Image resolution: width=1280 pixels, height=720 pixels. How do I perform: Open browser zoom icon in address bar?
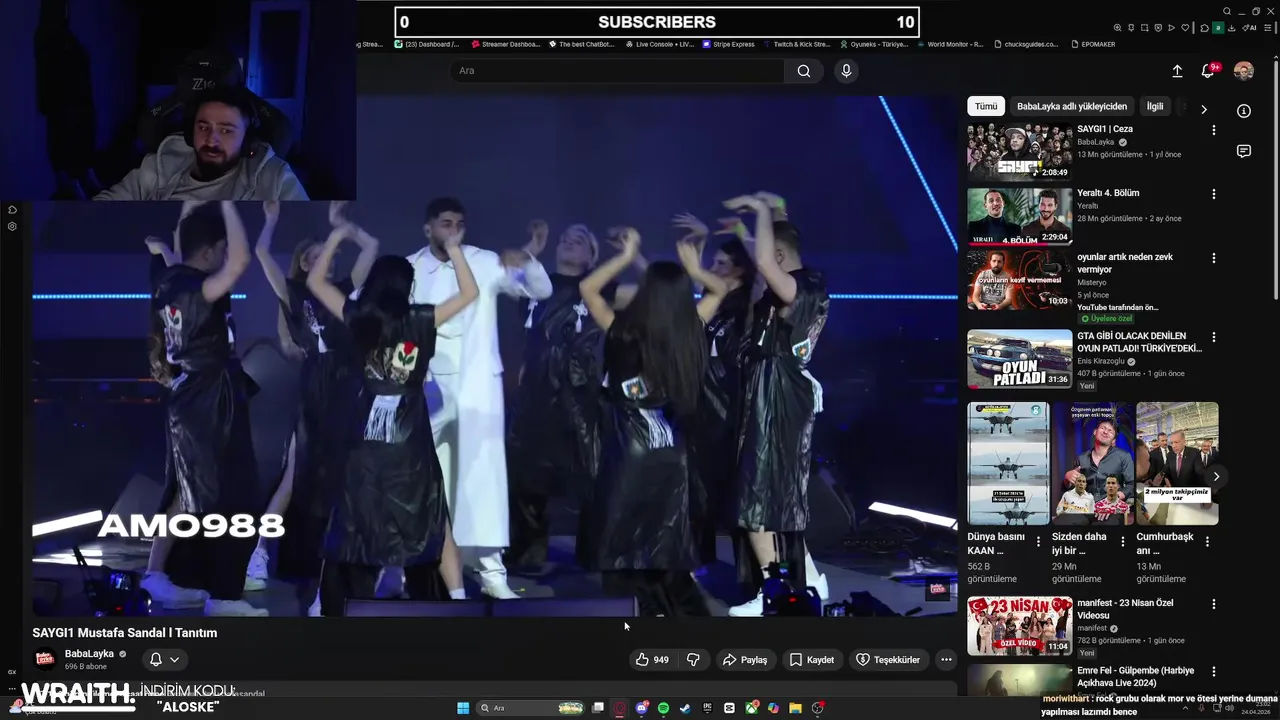click(x=1118, y=28)
